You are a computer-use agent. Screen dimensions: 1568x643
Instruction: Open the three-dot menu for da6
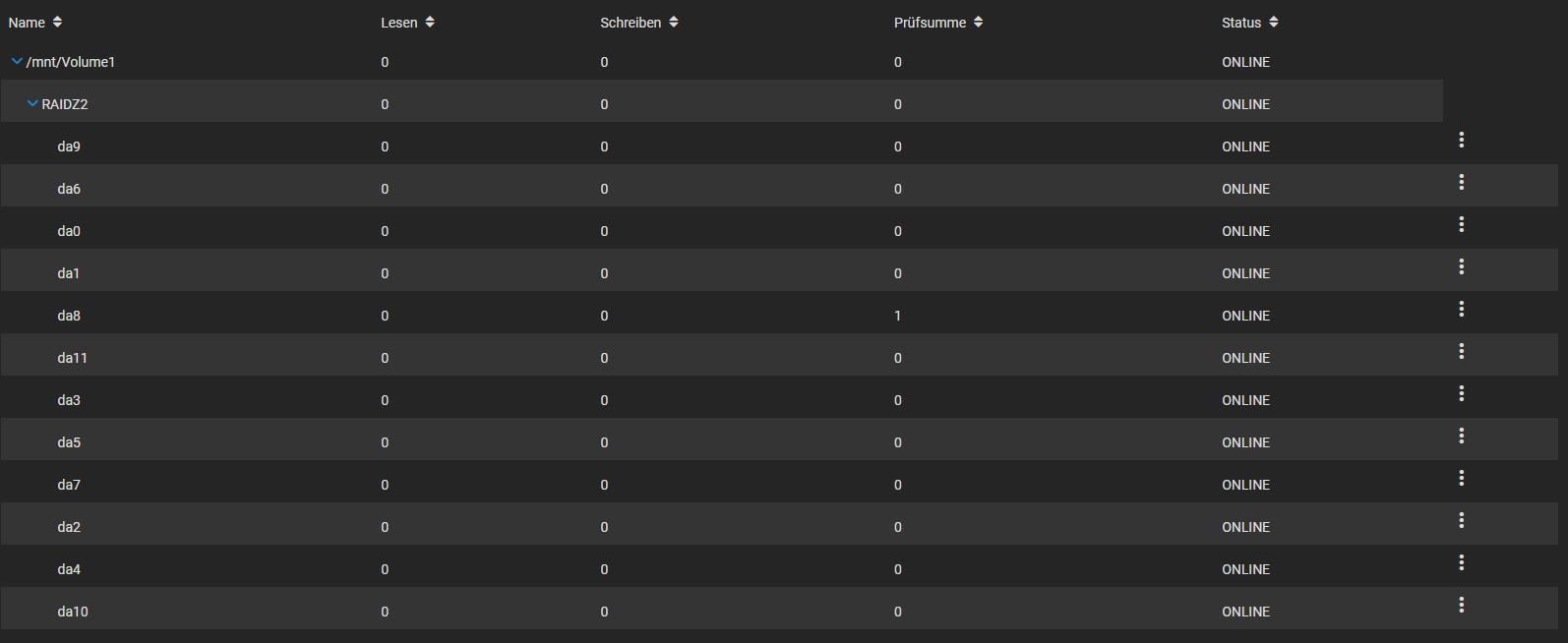pyautogui.click(x=1461, y=182)
